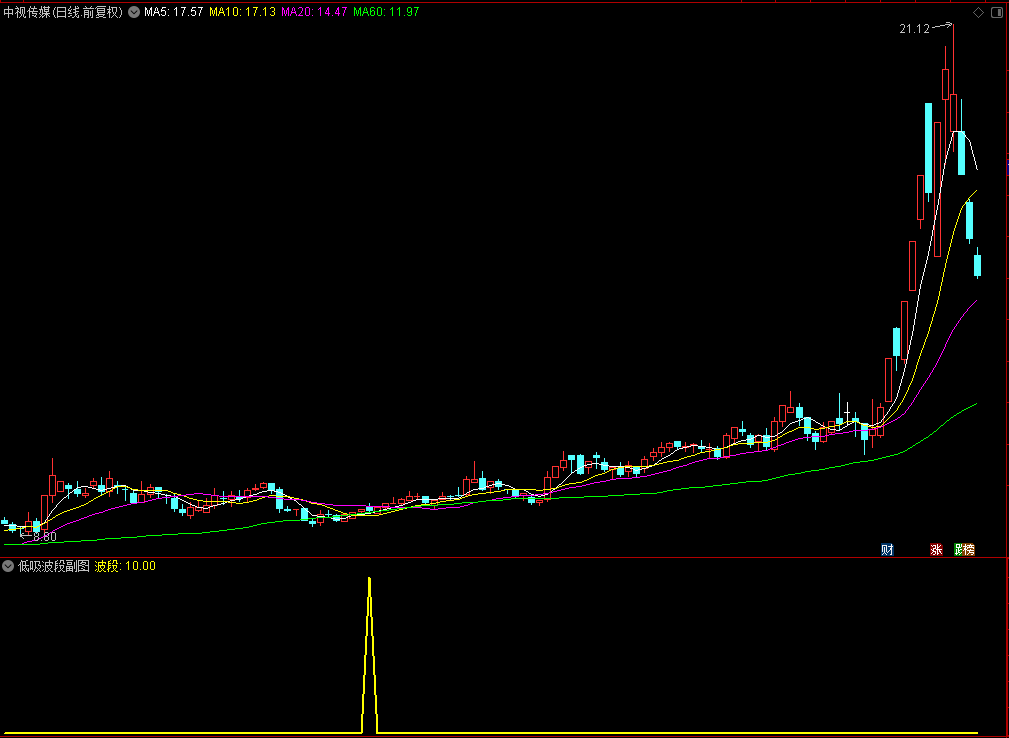Click the 21.12 highest price label

click(914, 29)
